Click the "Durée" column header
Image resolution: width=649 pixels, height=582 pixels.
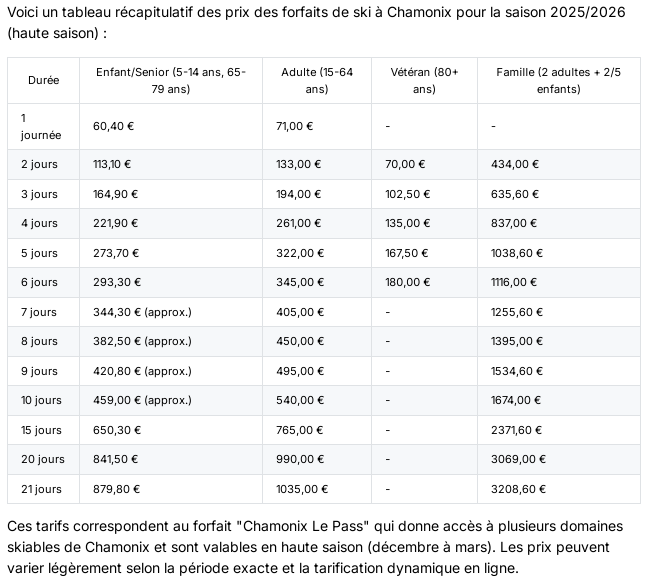tap(43, 80)
